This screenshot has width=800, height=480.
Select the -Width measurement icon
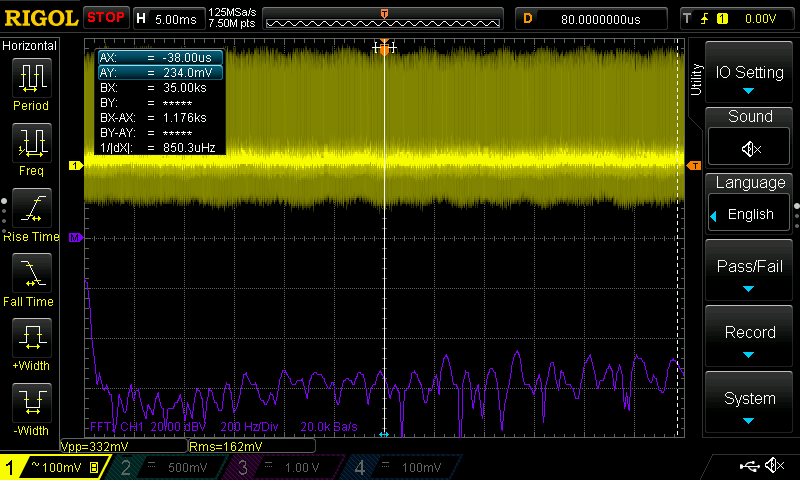tap(32, 402)
